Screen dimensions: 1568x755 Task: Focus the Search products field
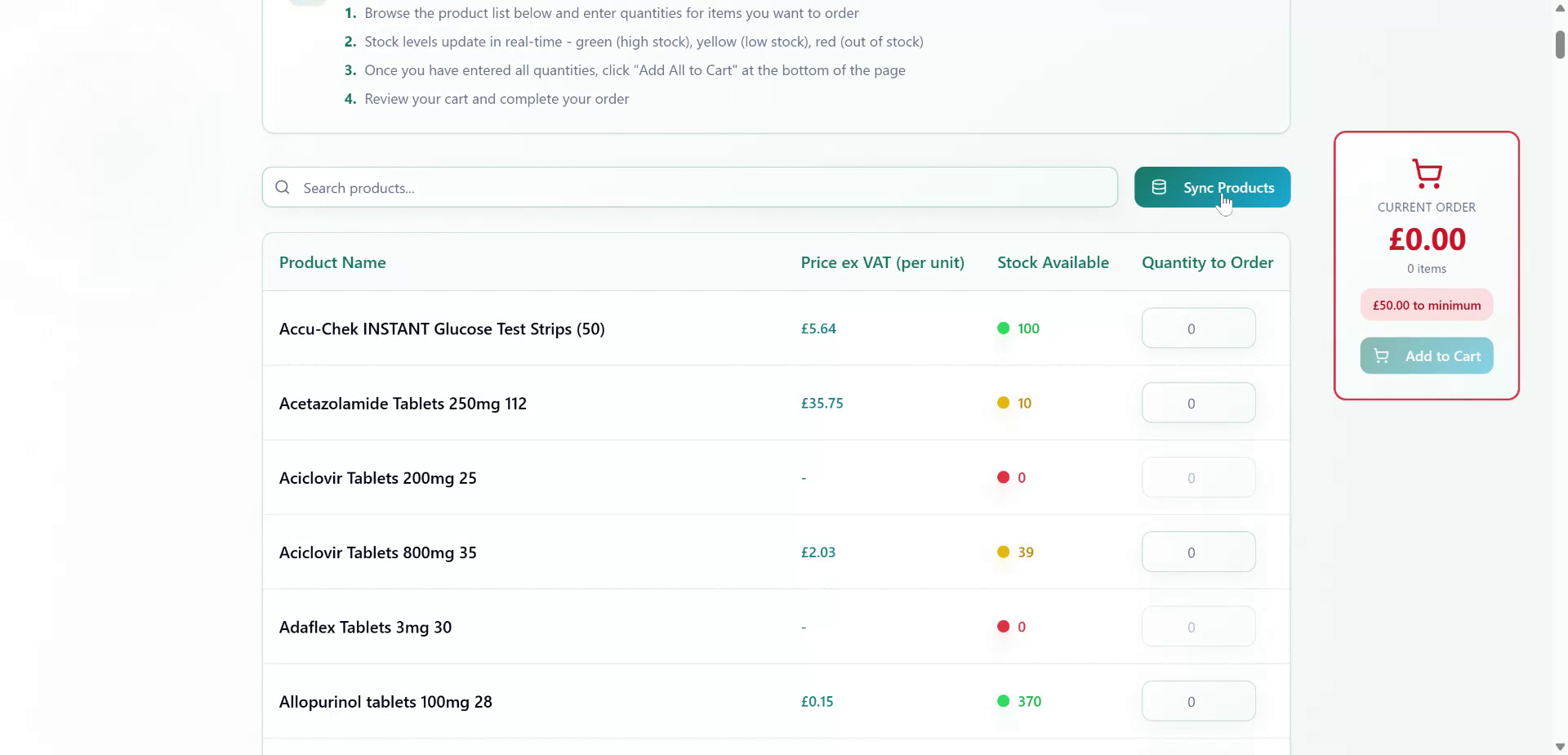click(702, 188)
